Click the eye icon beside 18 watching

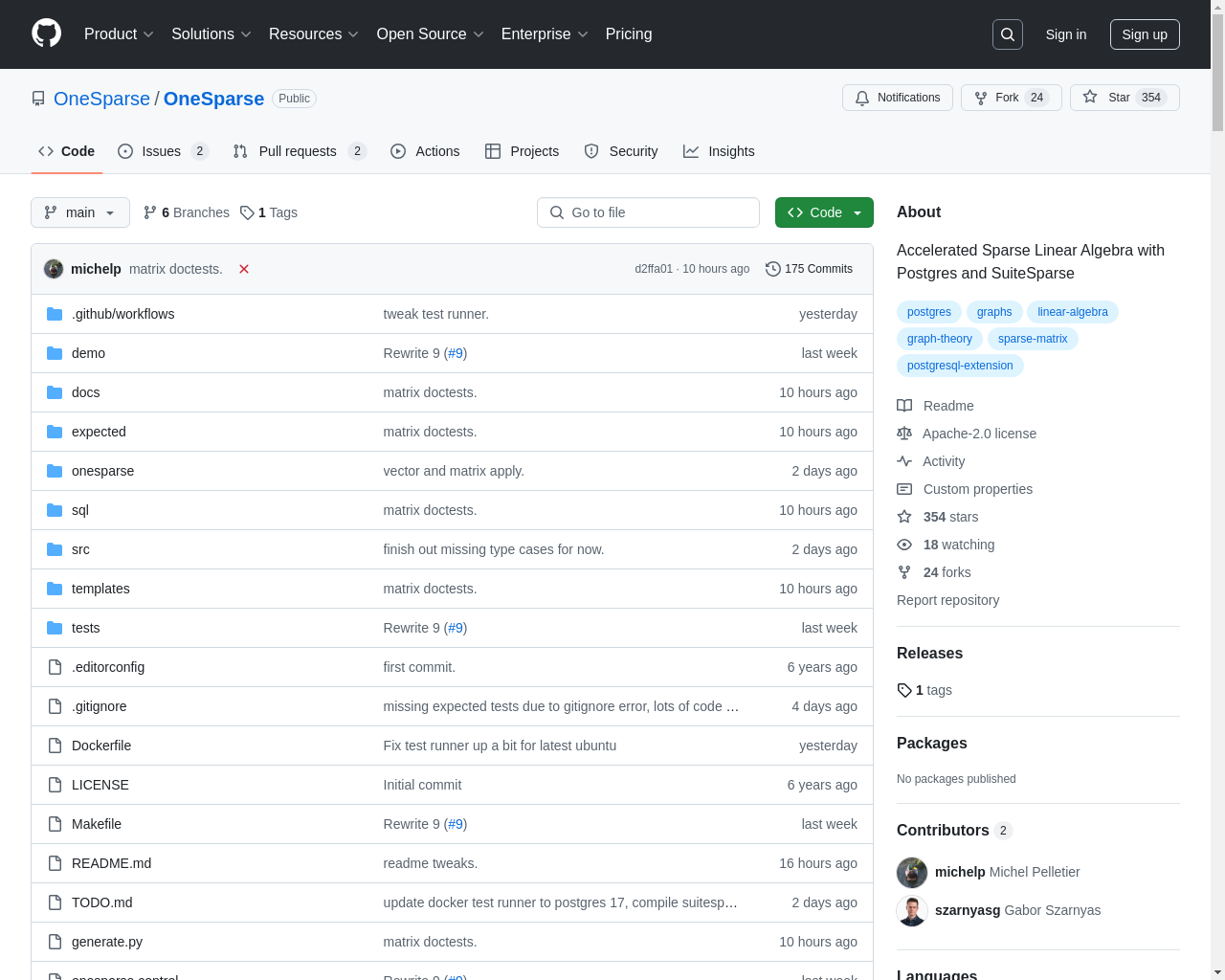(904, 545)
